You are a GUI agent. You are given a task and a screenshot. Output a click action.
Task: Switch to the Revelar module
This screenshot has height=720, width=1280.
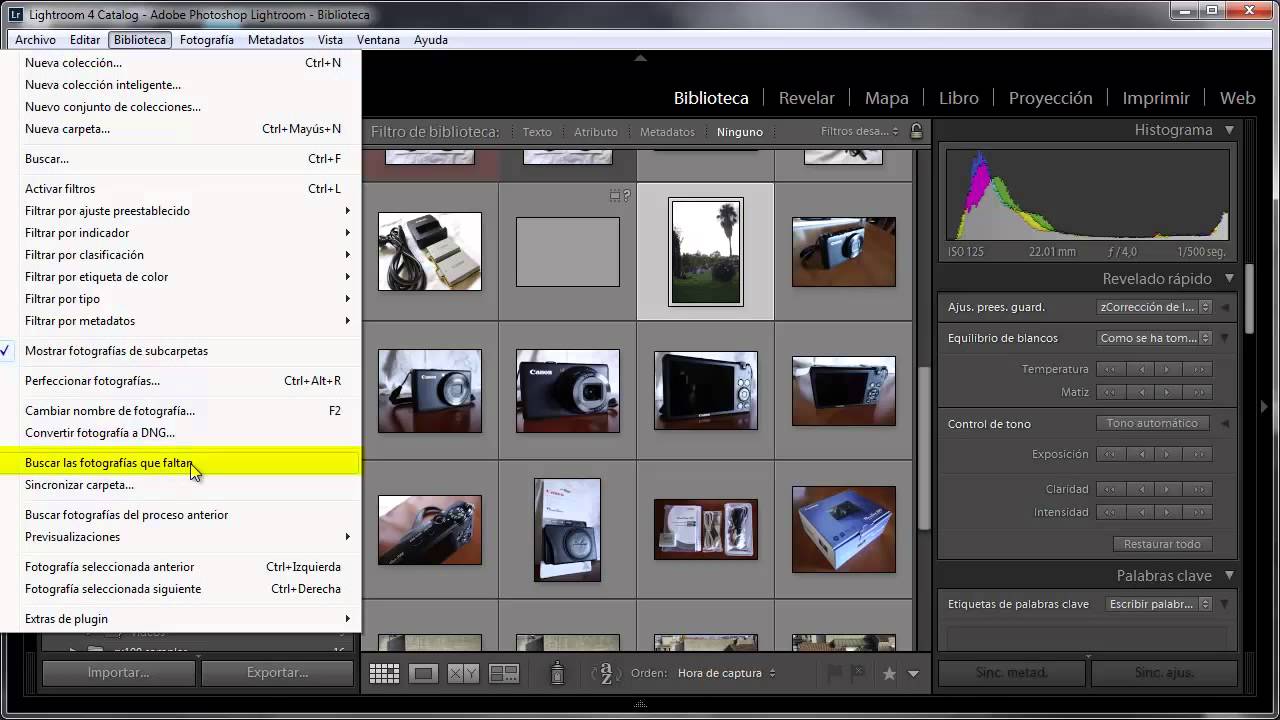pyautogui.click(x=806, y=98)
